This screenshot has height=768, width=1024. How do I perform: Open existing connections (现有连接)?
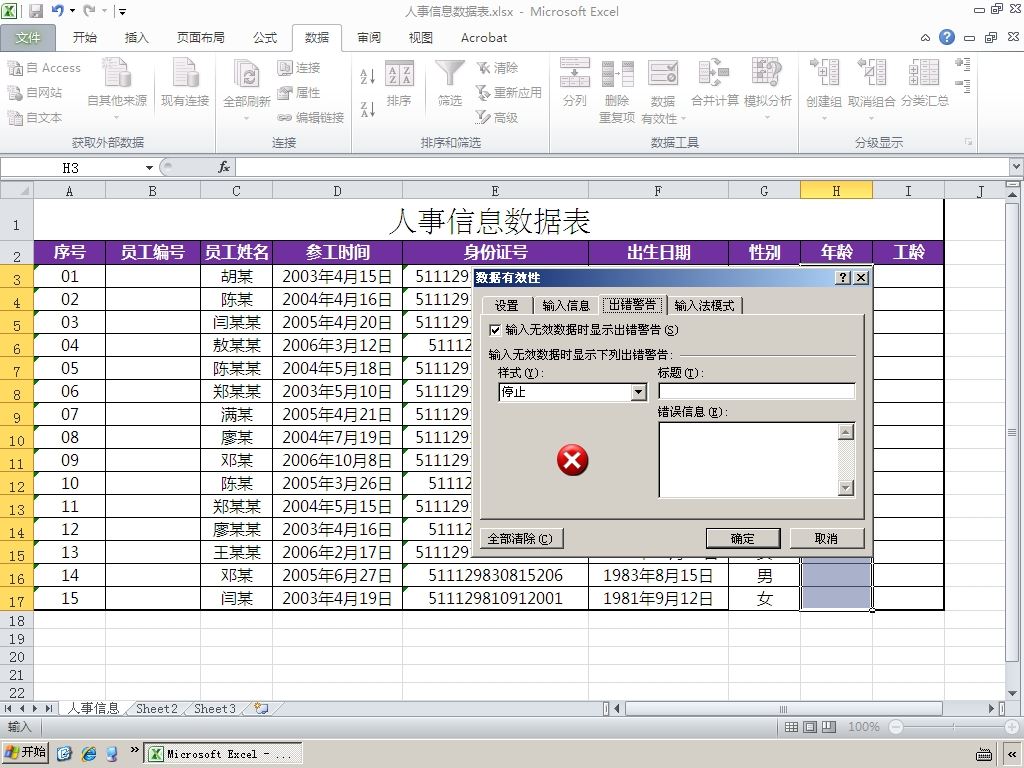coord(185,83)
